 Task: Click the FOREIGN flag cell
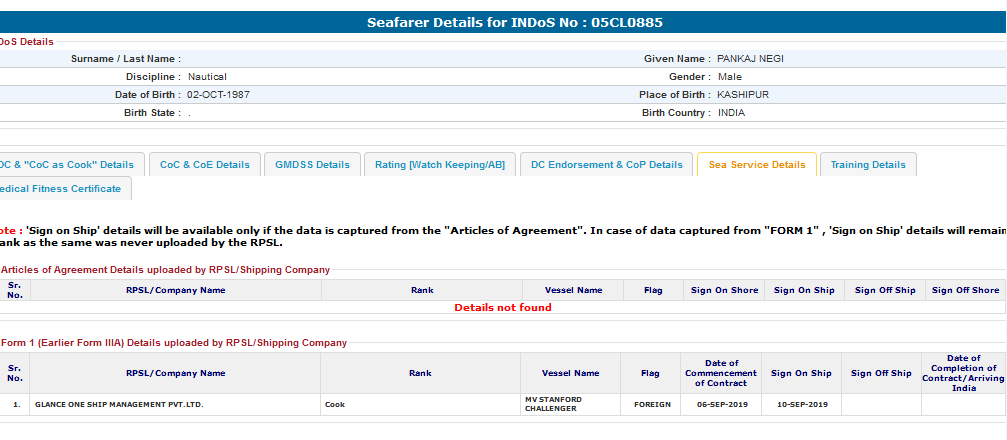(x=652, y=405)
